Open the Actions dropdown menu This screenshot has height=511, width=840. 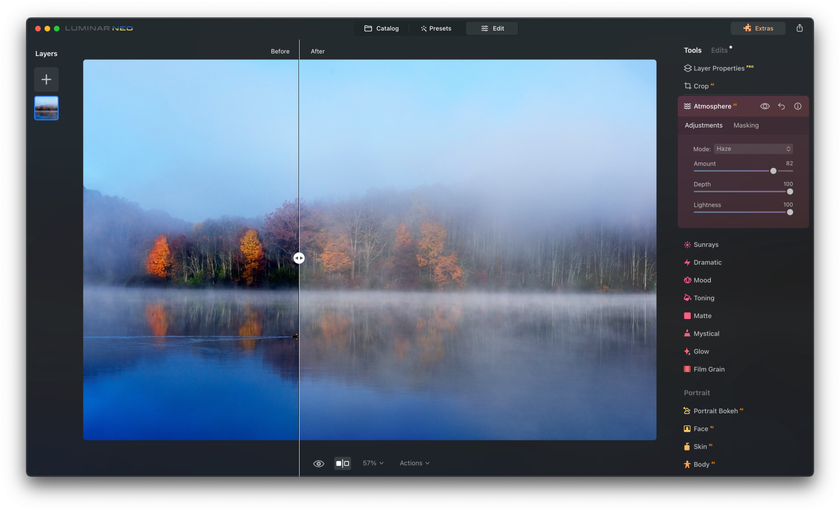click(414, 463)
